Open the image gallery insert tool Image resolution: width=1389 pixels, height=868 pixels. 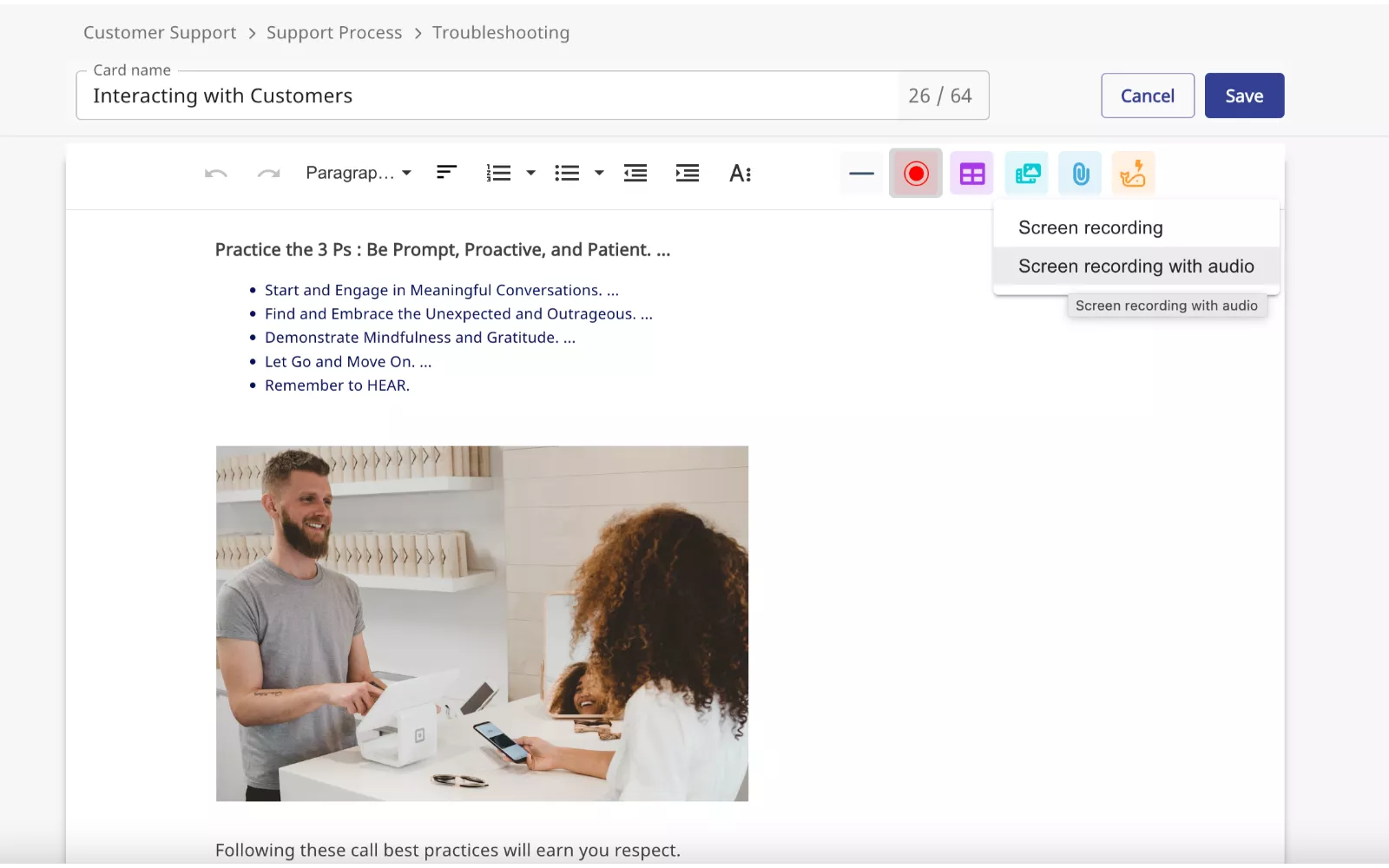(1027, 174)
